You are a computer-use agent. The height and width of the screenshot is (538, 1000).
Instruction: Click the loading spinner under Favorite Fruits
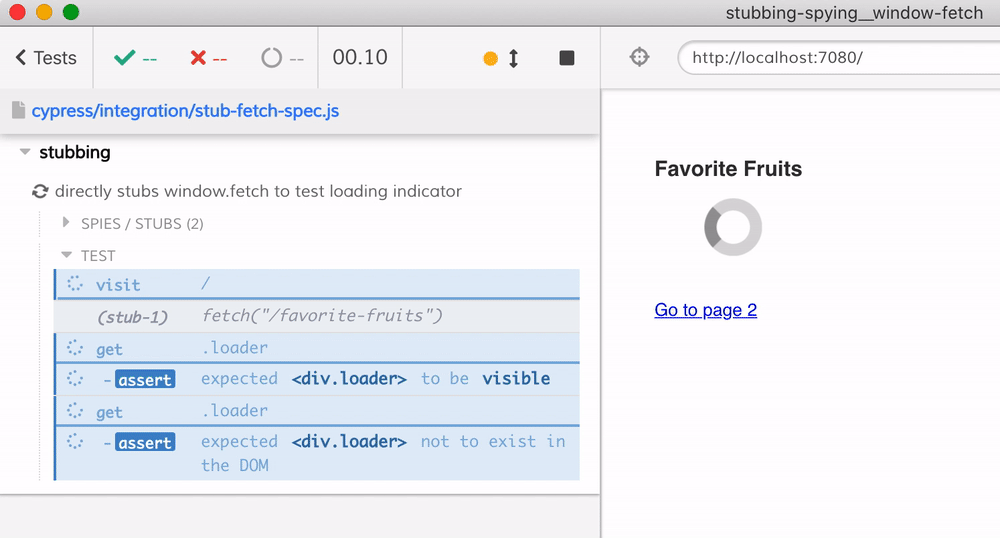(733, 227)
